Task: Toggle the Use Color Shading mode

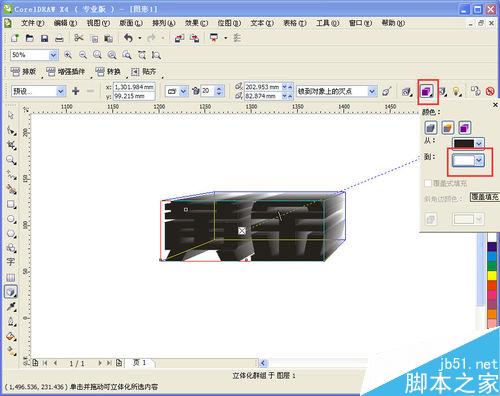Action: [465, 128]
